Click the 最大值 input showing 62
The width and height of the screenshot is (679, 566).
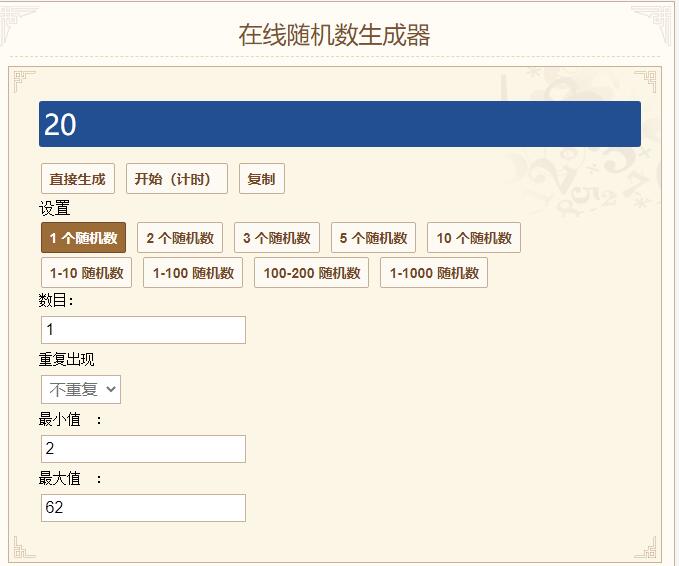pyautogui.click(x=143, y=508)
